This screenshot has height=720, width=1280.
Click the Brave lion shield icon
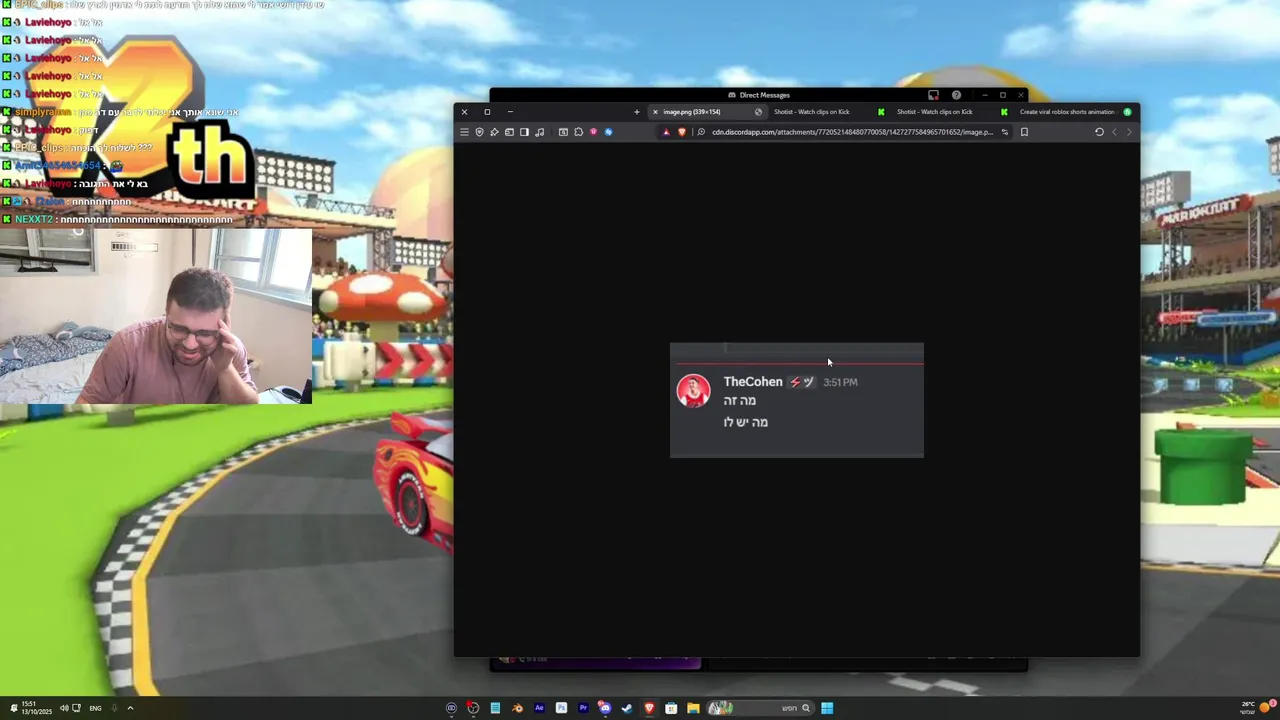click(682, 132)
